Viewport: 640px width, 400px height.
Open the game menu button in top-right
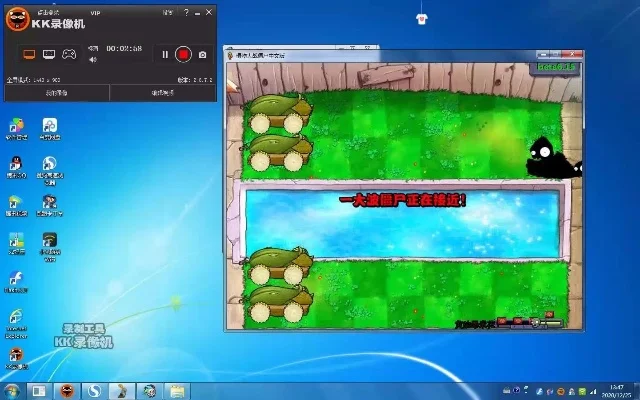tap(556, 67)
